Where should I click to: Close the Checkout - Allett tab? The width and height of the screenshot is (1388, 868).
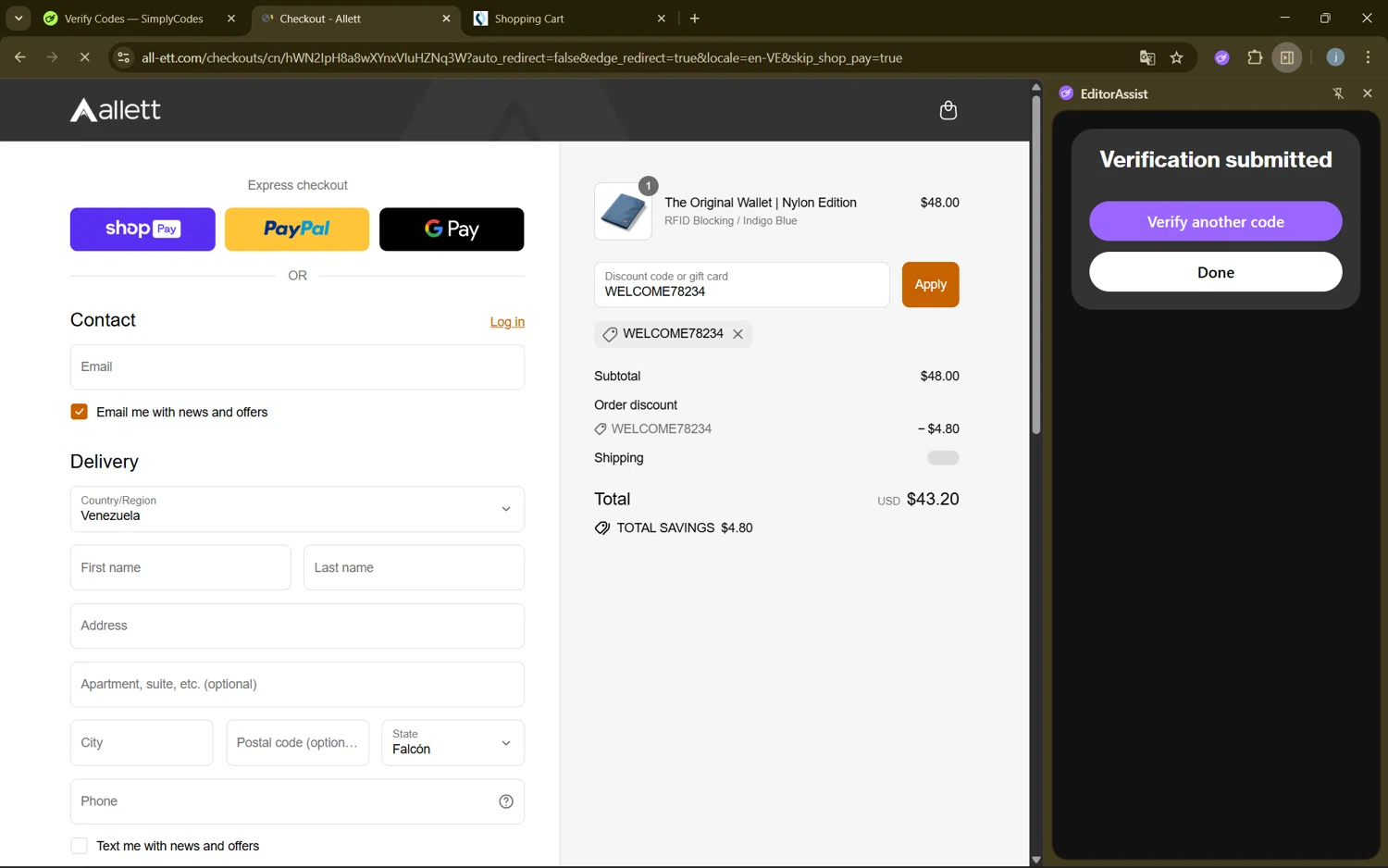coord(446,19)
